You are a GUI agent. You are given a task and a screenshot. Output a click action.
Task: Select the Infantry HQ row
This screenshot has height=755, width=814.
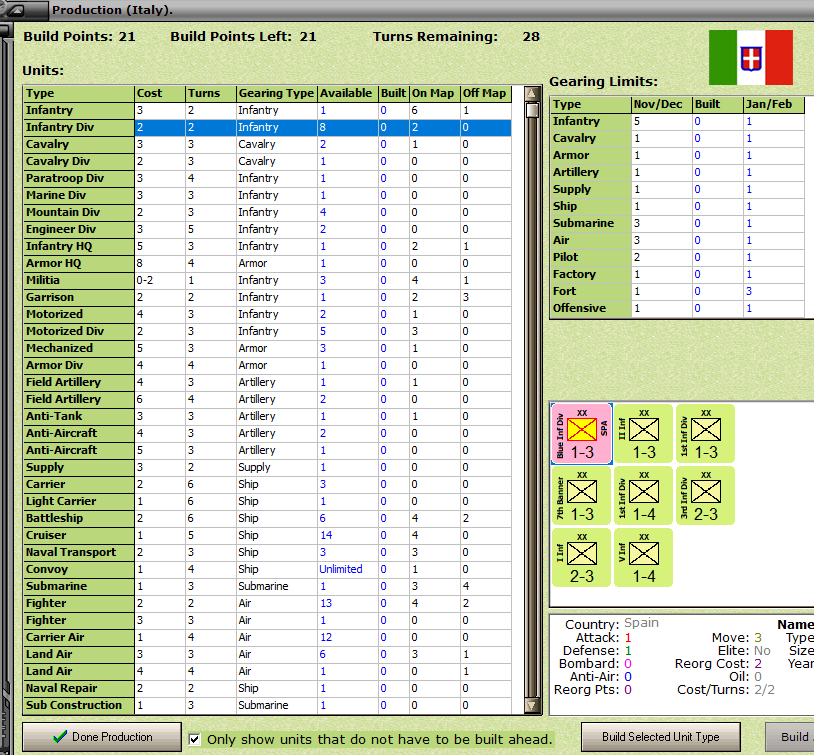click(x=268, y=246)
